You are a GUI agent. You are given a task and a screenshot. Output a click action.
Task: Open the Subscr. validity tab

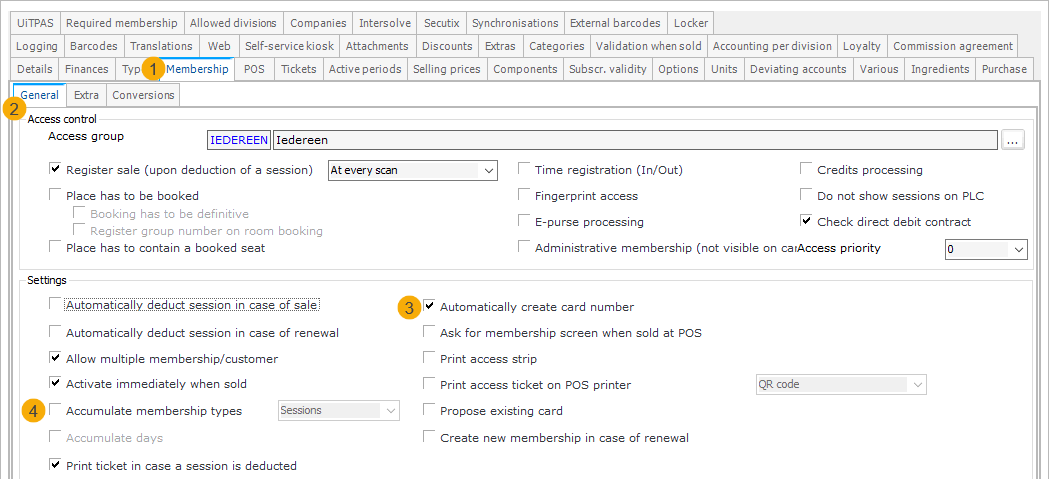(608, 69)
